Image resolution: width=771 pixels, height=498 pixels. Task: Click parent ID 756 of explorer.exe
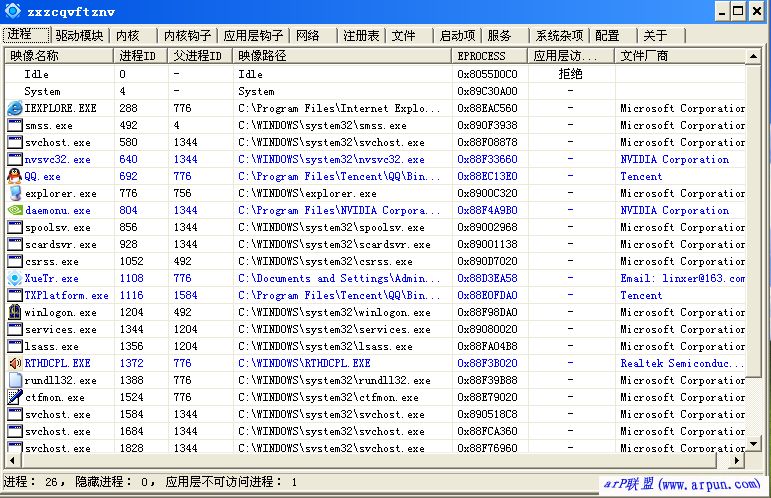pyautogui.click(x=182, y=193)
